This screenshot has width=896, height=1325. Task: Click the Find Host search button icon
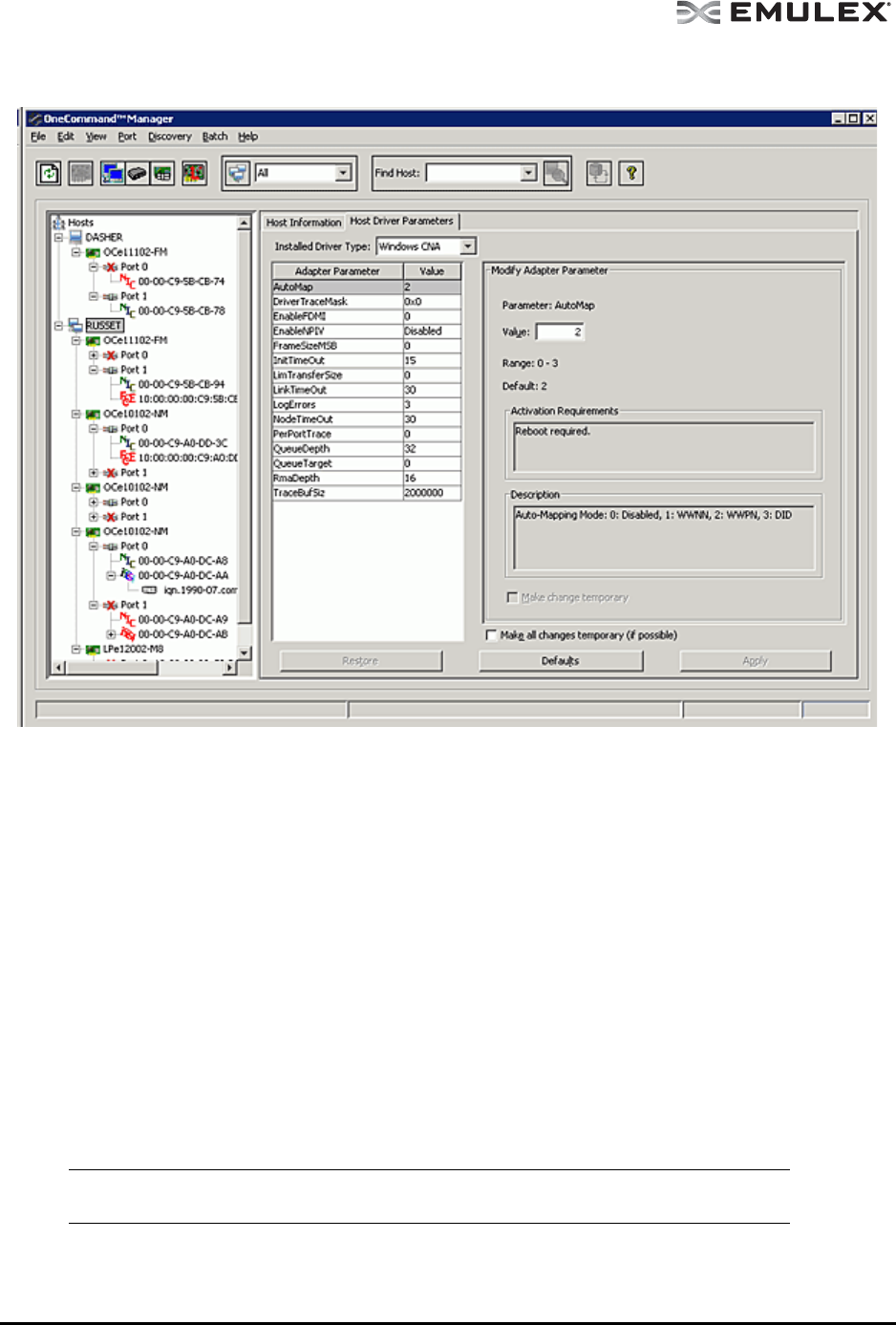point(556,173)
